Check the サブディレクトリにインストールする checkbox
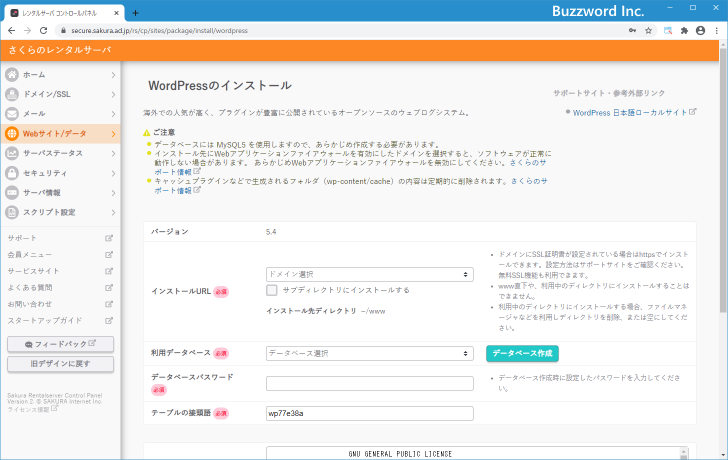This screenshot has width=728, height=460. click(272, 290)
